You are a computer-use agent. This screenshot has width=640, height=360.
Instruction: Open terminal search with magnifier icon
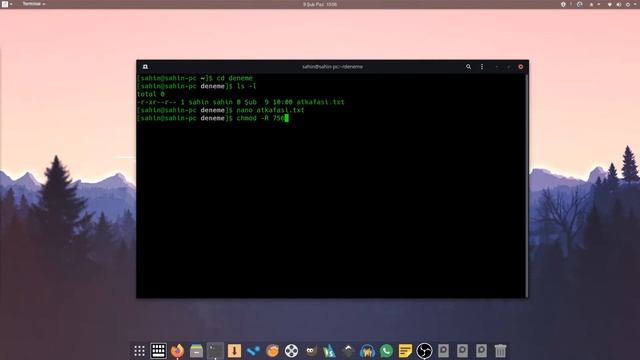click(x=469, y=67)
